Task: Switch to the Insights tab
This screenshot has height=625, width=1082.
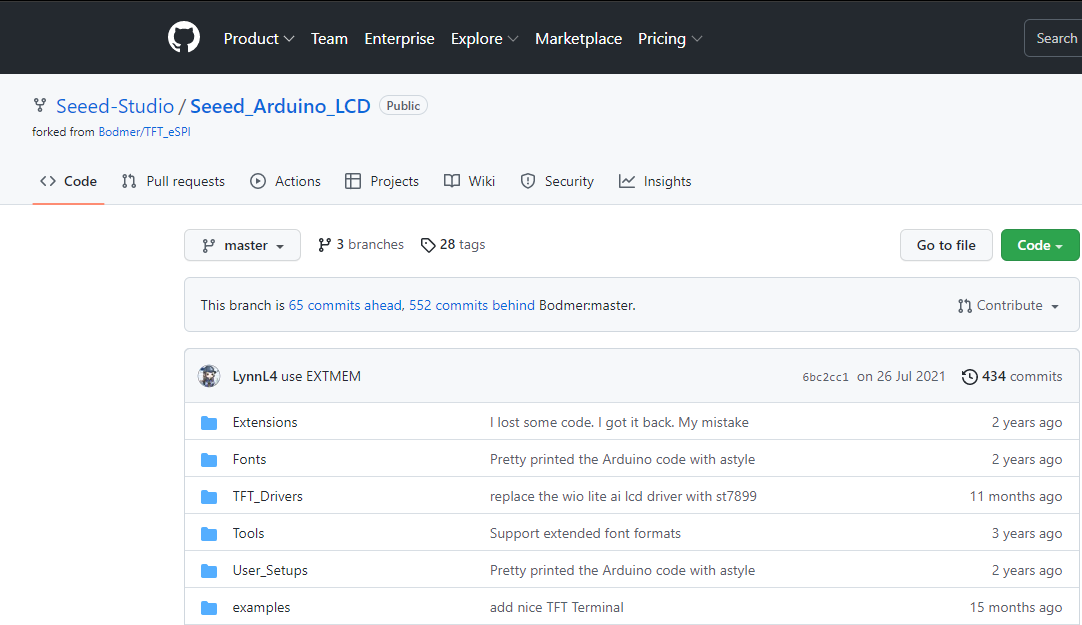Action: click(655, 181)
